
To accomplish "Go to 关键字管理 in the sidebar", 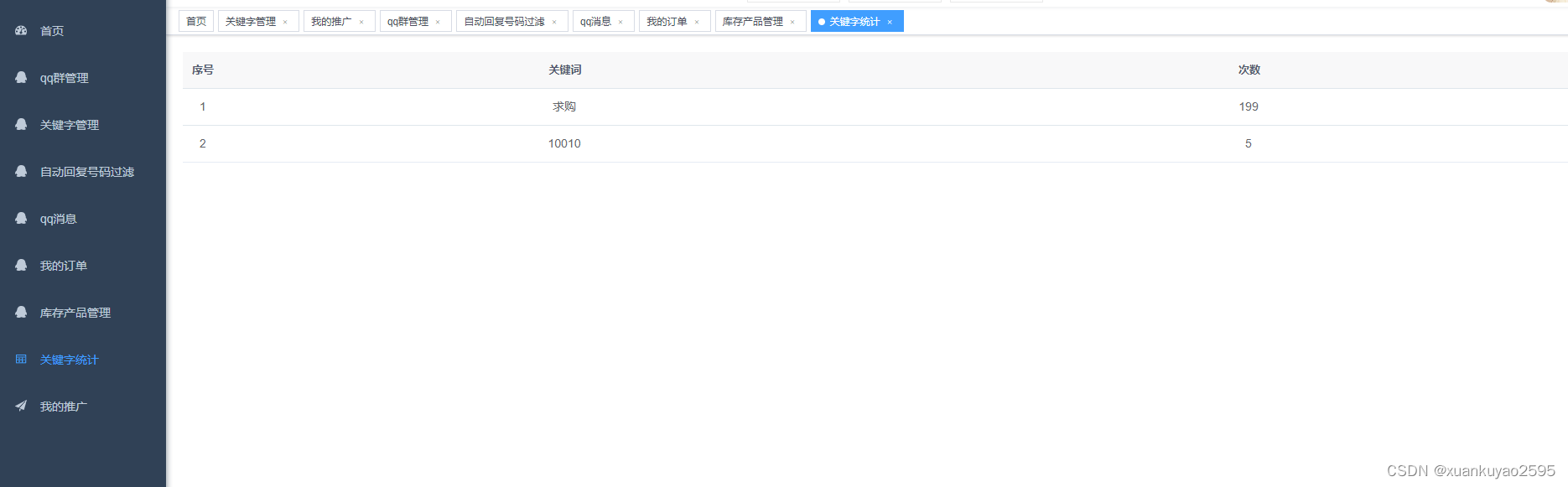I will tap(83, 124).
